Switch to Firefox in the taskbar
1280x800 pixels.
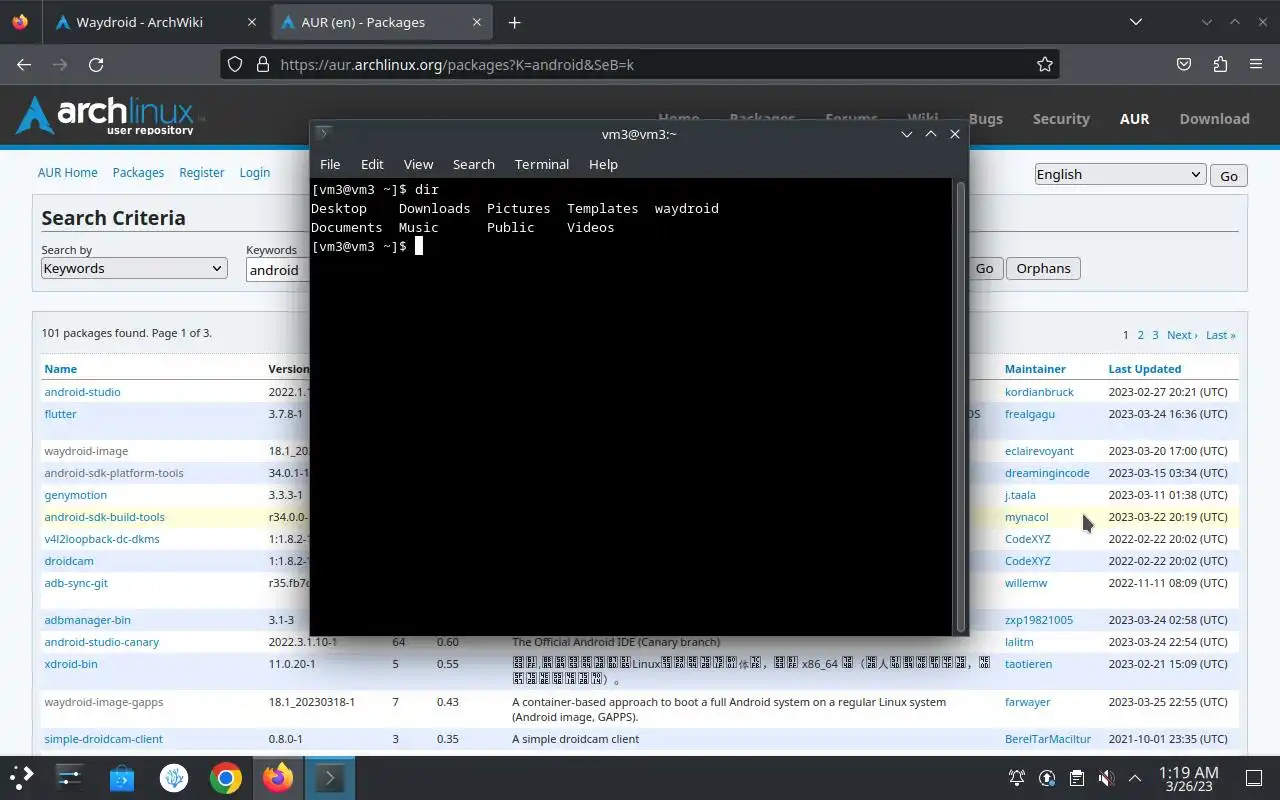278,777
